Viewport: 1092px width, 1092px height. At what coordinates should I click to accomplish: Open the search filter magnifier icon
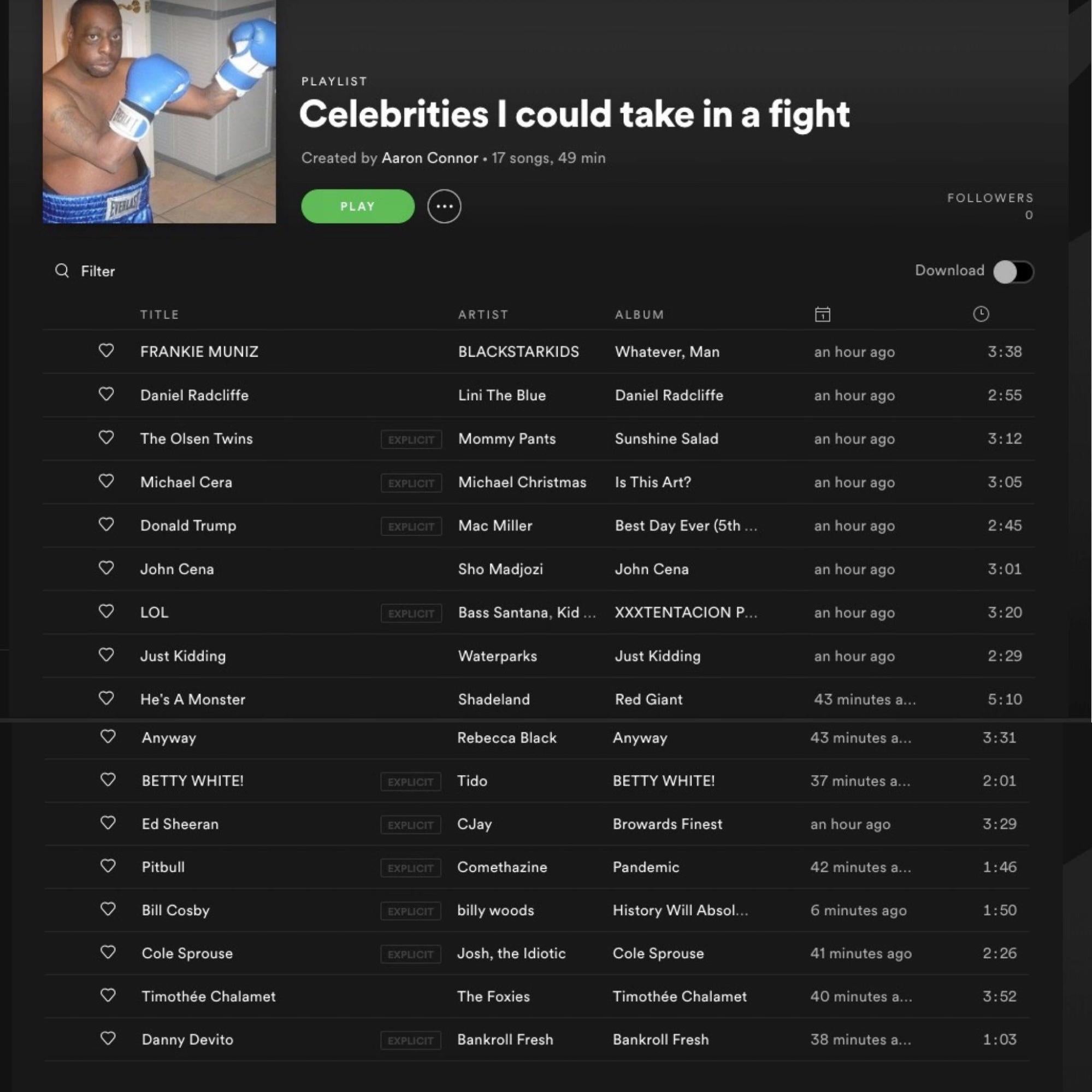click(62, 271)
